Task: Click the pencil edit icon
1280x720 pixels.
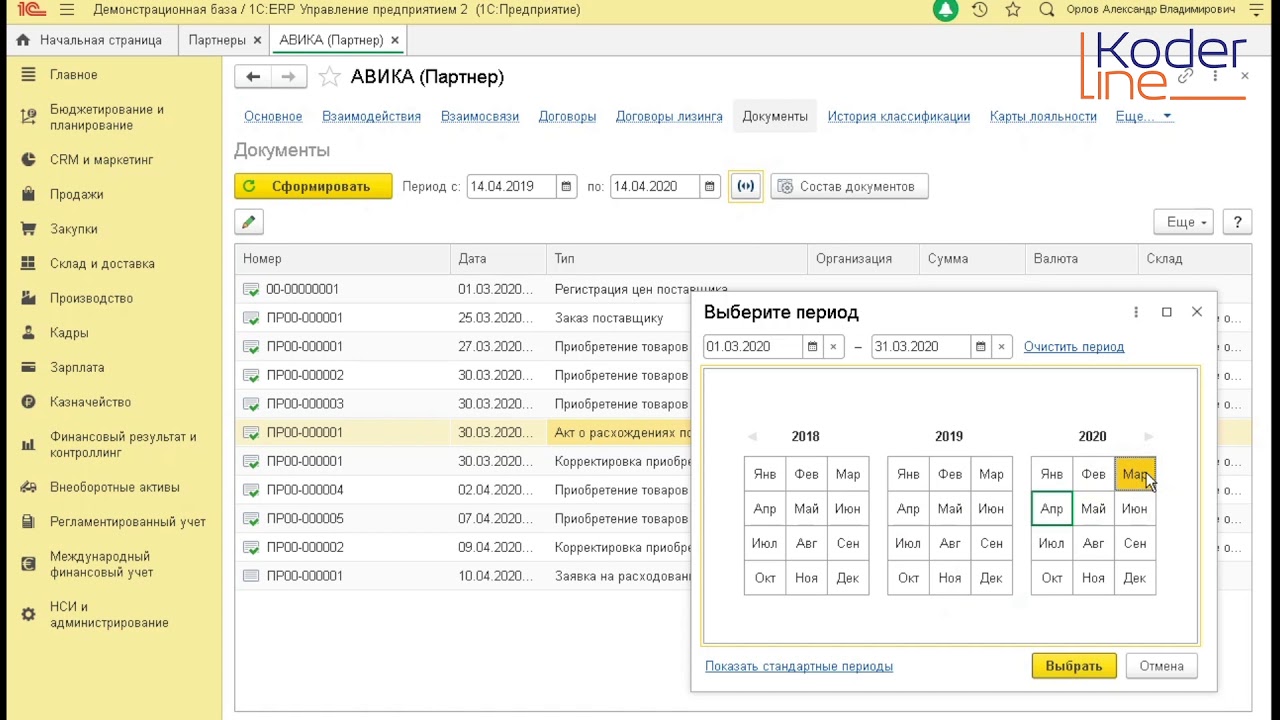Action: [x=249, y=222]
